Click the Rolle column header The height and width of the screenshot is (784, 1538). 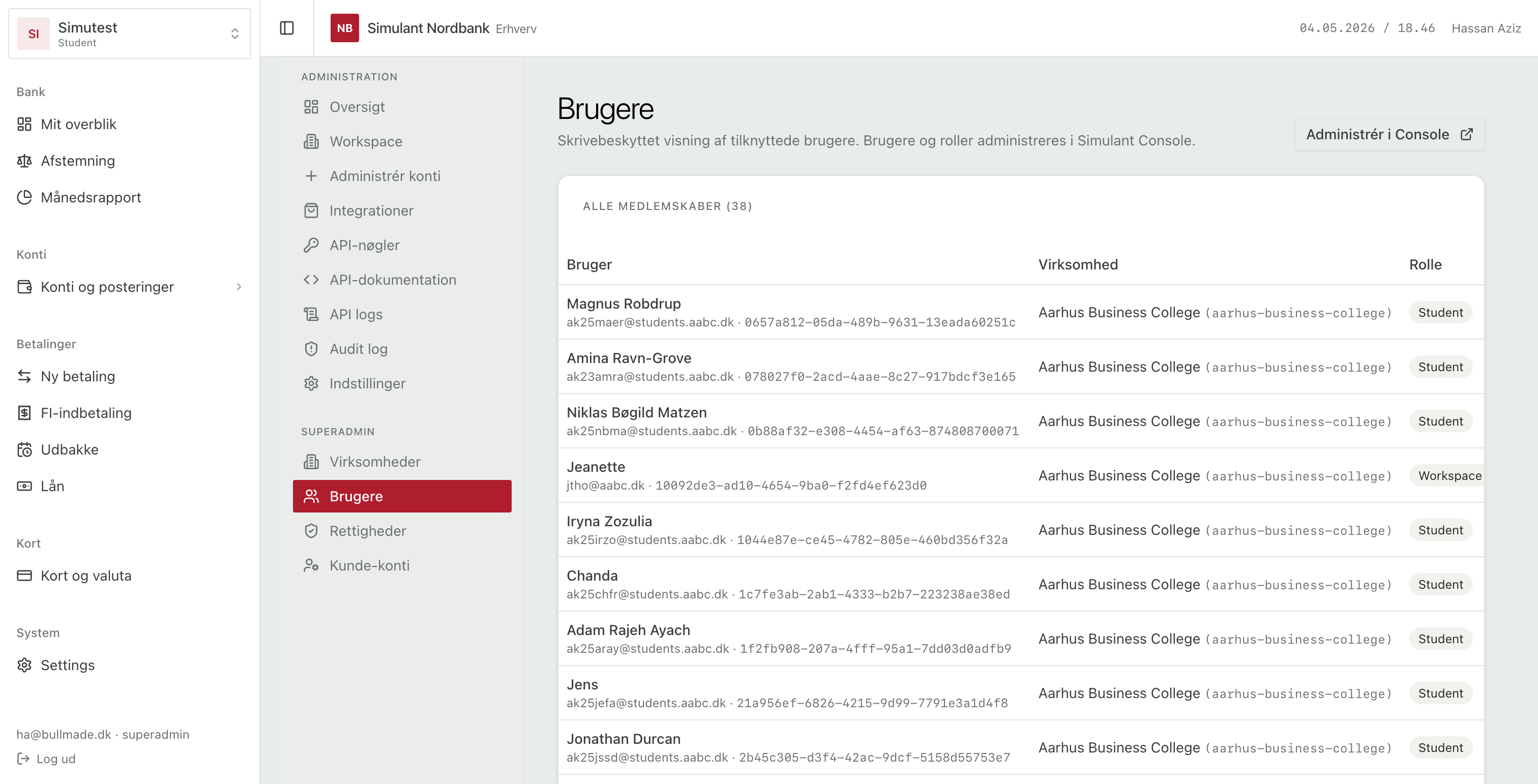(x=1425, y=264)
